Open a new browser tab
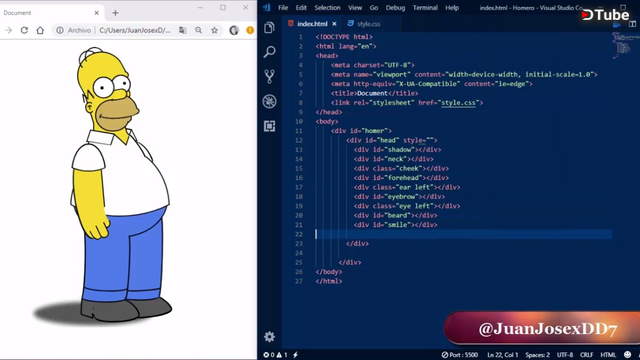The image size is (640, 360). (x=116, y=13)
